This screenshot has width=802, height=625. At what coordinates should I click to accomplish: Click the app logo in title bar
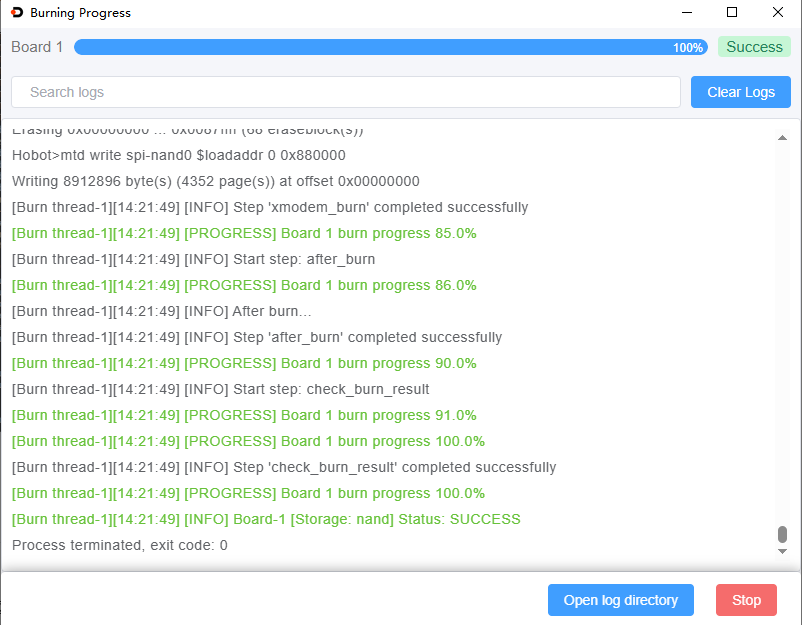[17, 12]
